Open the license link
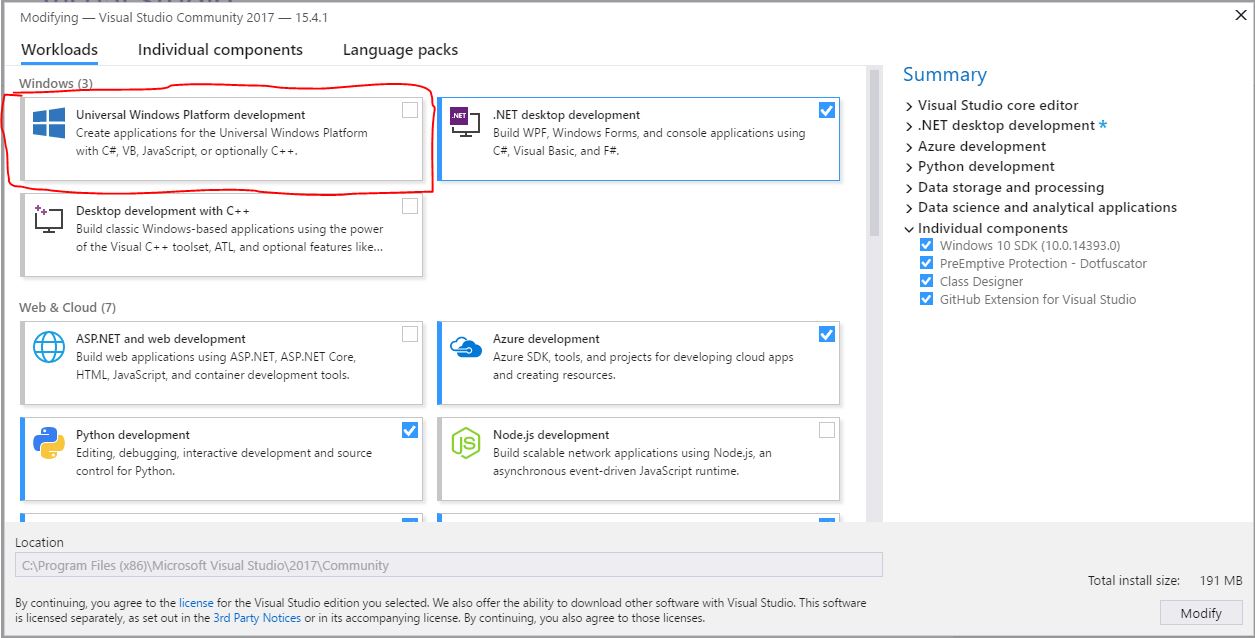This screenshot has height=638, width=1255. [x=196, y=603]
